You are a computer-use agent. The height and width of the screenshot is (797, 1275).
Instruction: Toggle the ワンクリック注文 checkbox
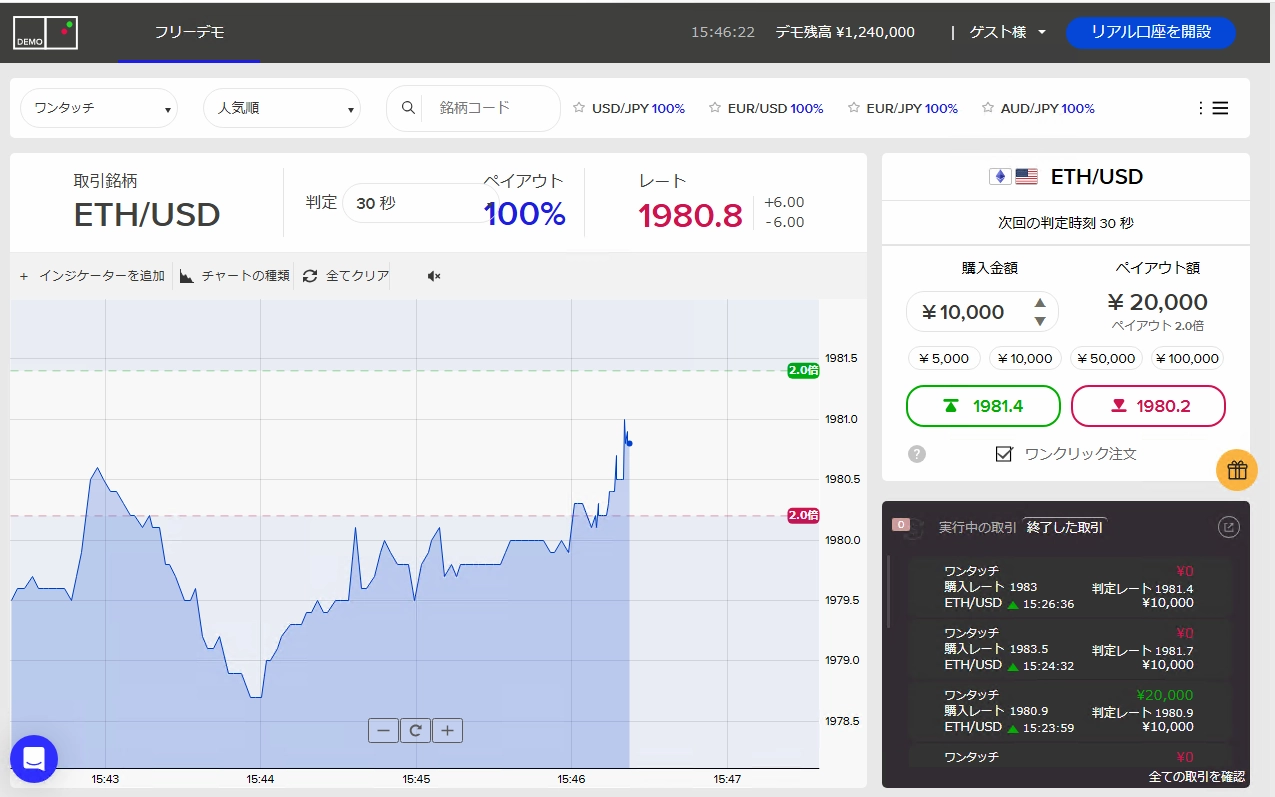click(1005, 454)
